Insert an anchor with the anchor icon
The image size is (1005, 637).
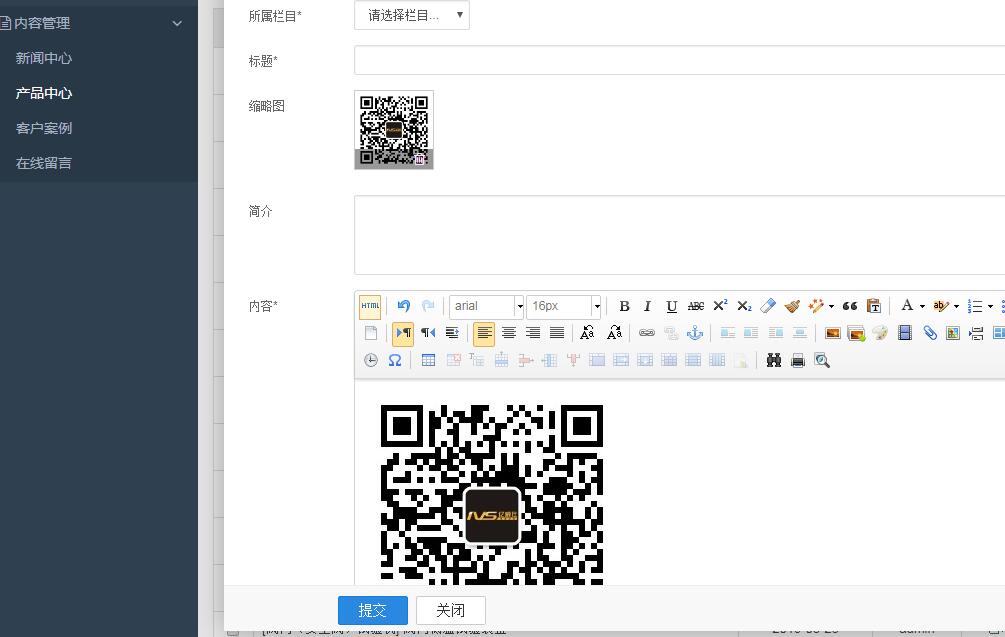(x=695, y=333)
